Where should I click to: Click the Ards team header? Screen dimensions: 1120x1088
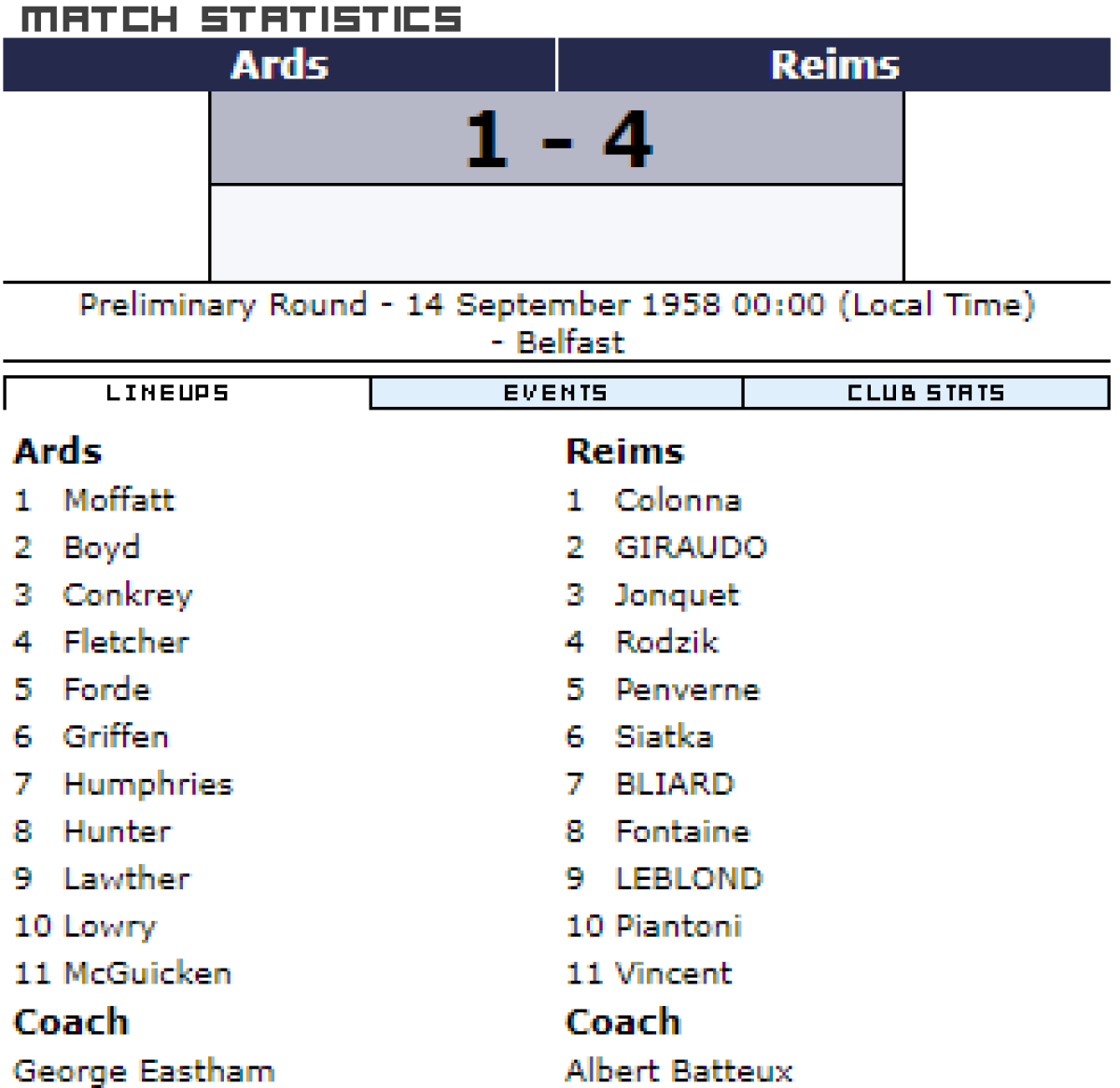pyautogui.click(x=279, y=65)
